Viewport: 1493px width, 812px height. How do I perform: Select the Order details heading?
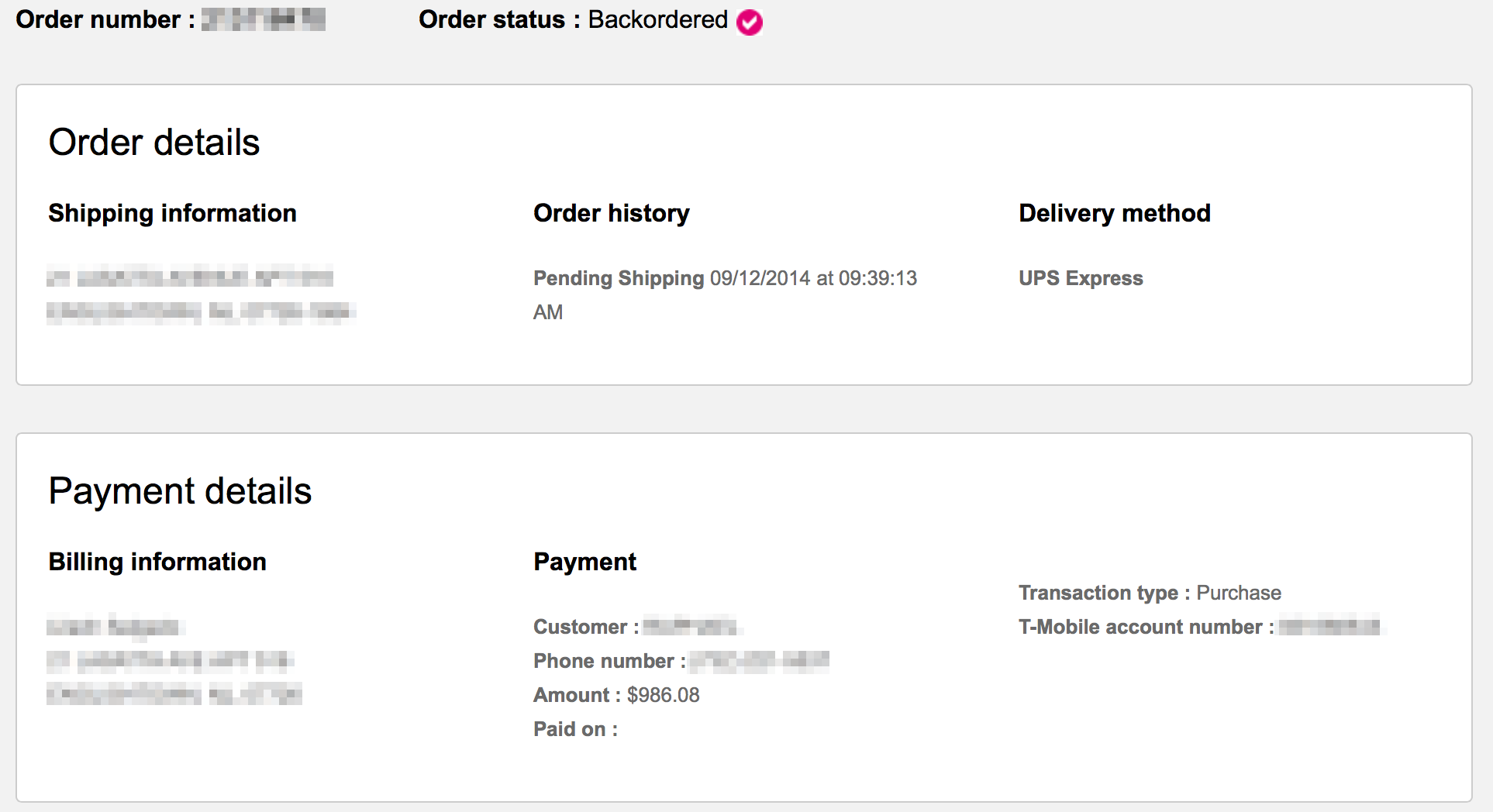[x=154, y=143]
